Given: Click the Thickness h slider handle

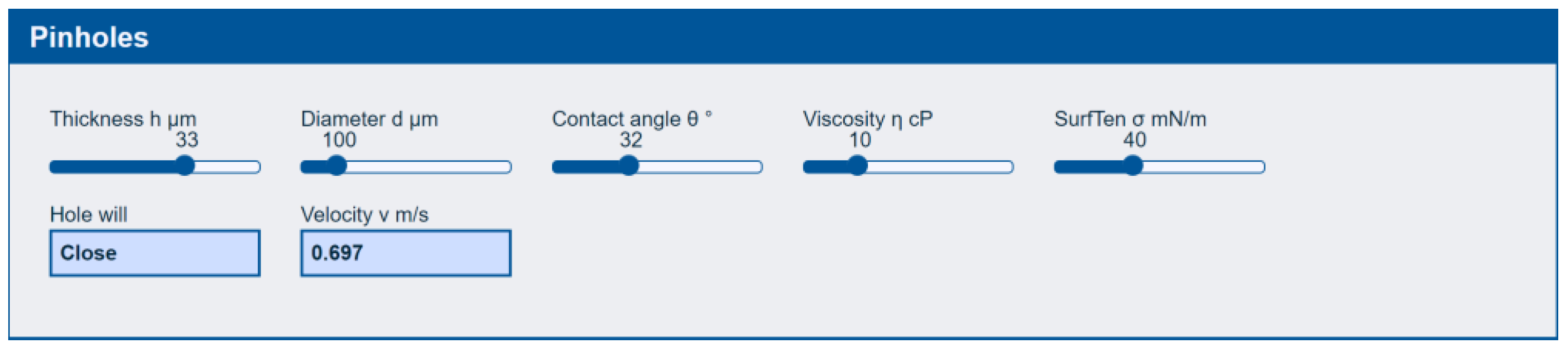Looking at the screenshot, I should (185, 166).
